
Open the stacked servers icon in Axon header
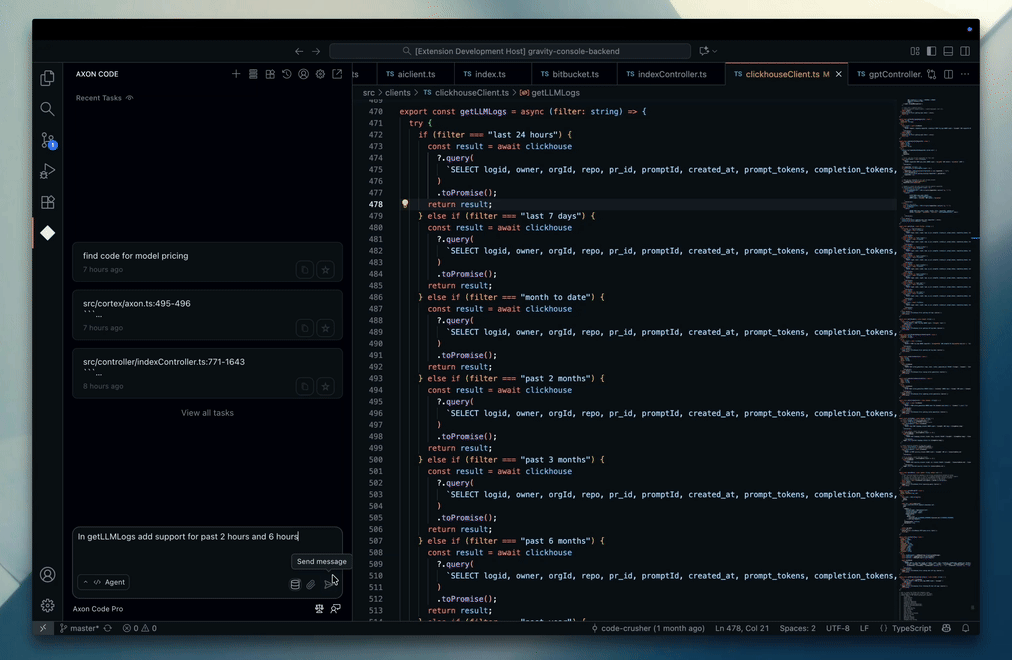[253, 74]
